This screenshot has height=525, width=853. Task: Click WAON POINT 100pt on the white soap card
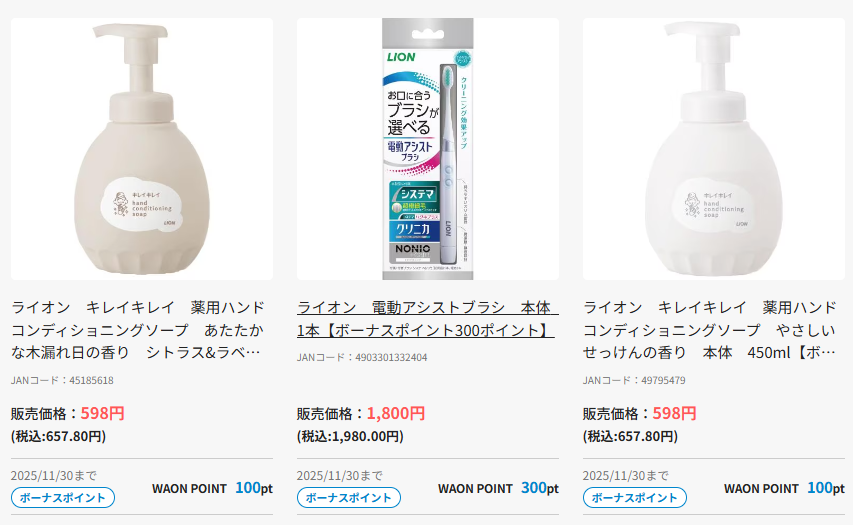click(x=784, y=488)
